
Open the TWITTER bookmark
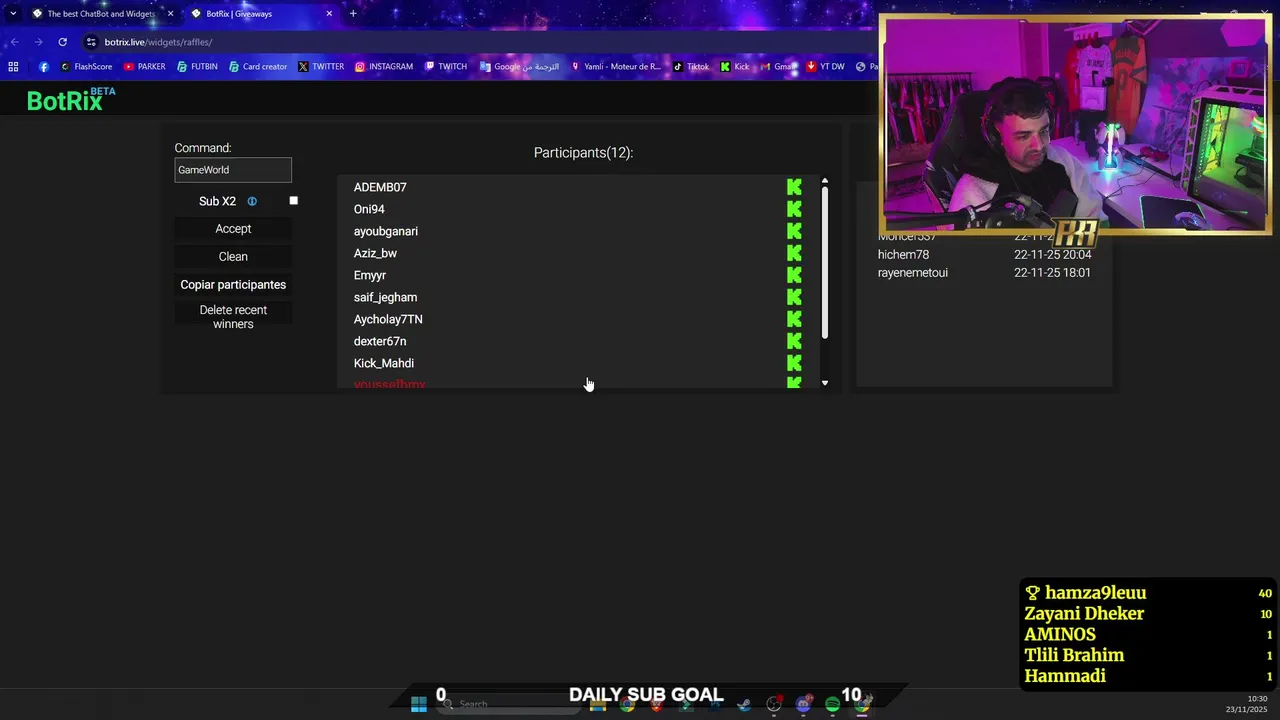[x=321, y=67]
